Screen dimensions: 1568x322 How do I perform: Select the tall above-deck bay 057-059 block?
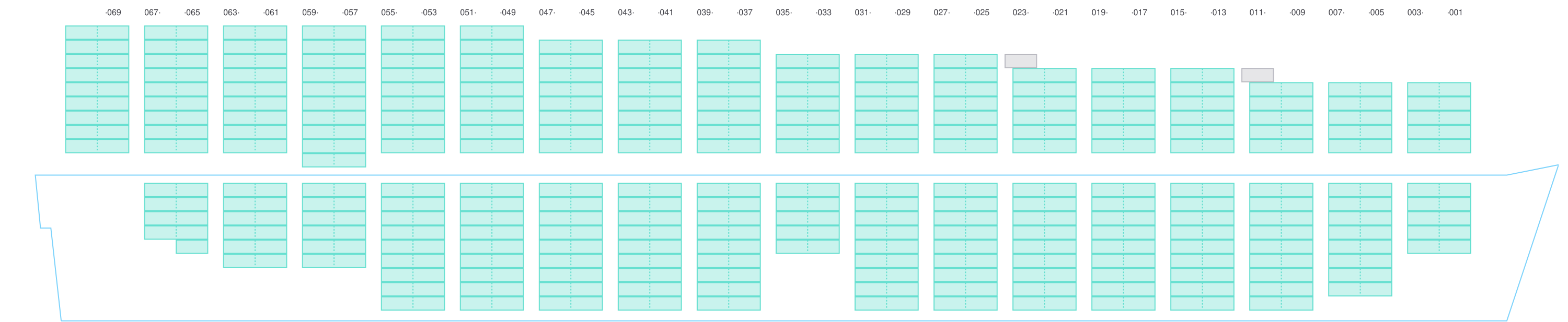[333, 96]
